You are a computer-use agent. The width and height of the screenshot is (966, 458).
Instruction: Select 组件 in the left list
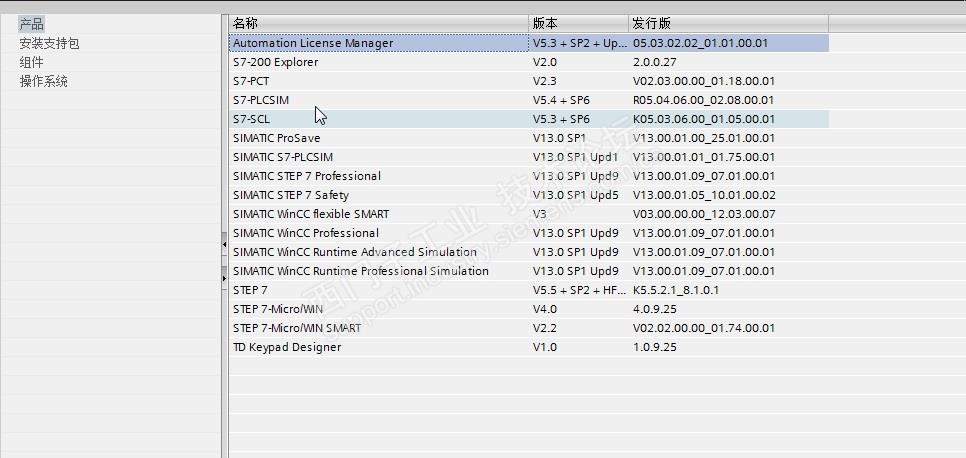(32, 62)
